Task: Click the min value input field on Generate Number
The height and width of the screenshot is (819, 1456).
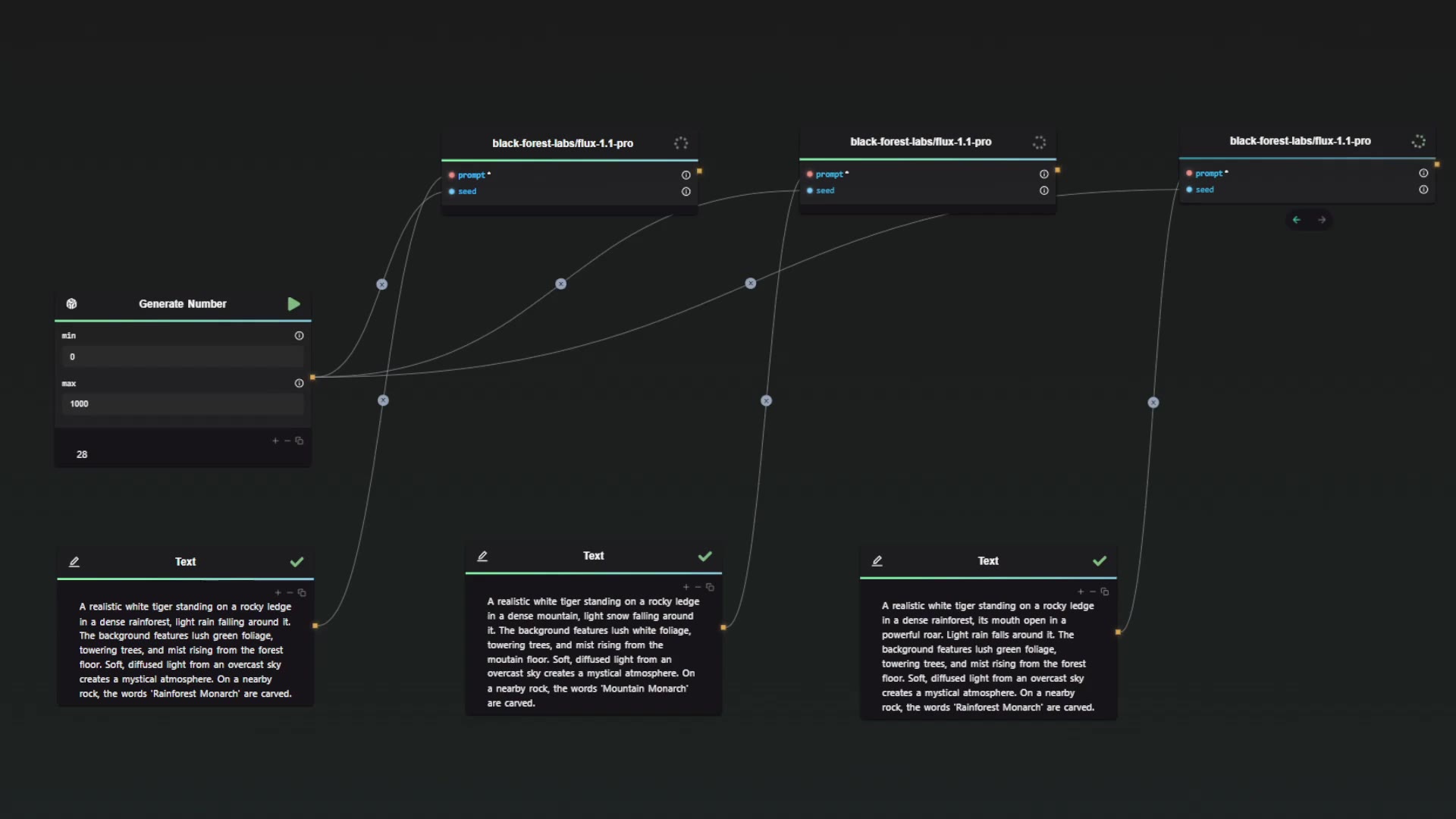Action: 183,357
